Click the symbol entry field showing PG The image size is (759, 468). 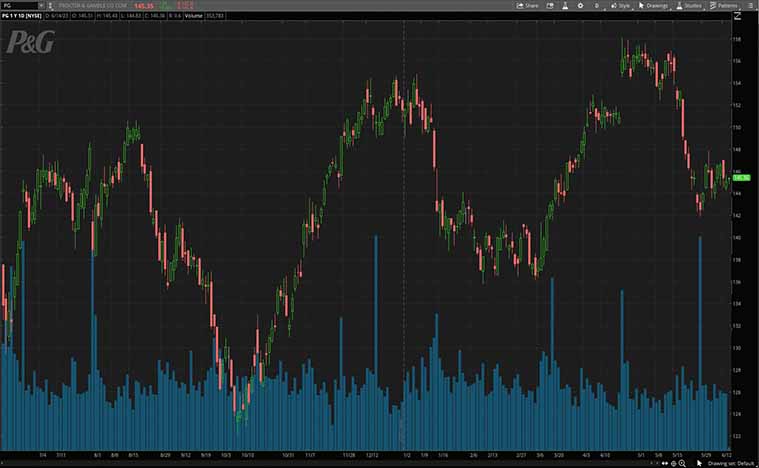19,6
